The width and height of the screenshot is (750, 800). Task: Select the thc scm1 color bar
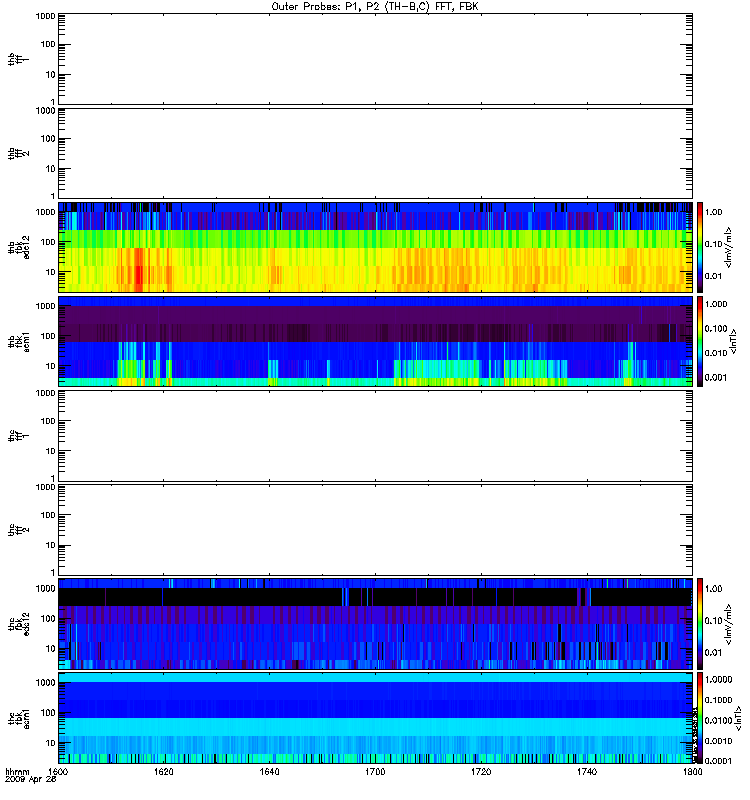point(700,718)
